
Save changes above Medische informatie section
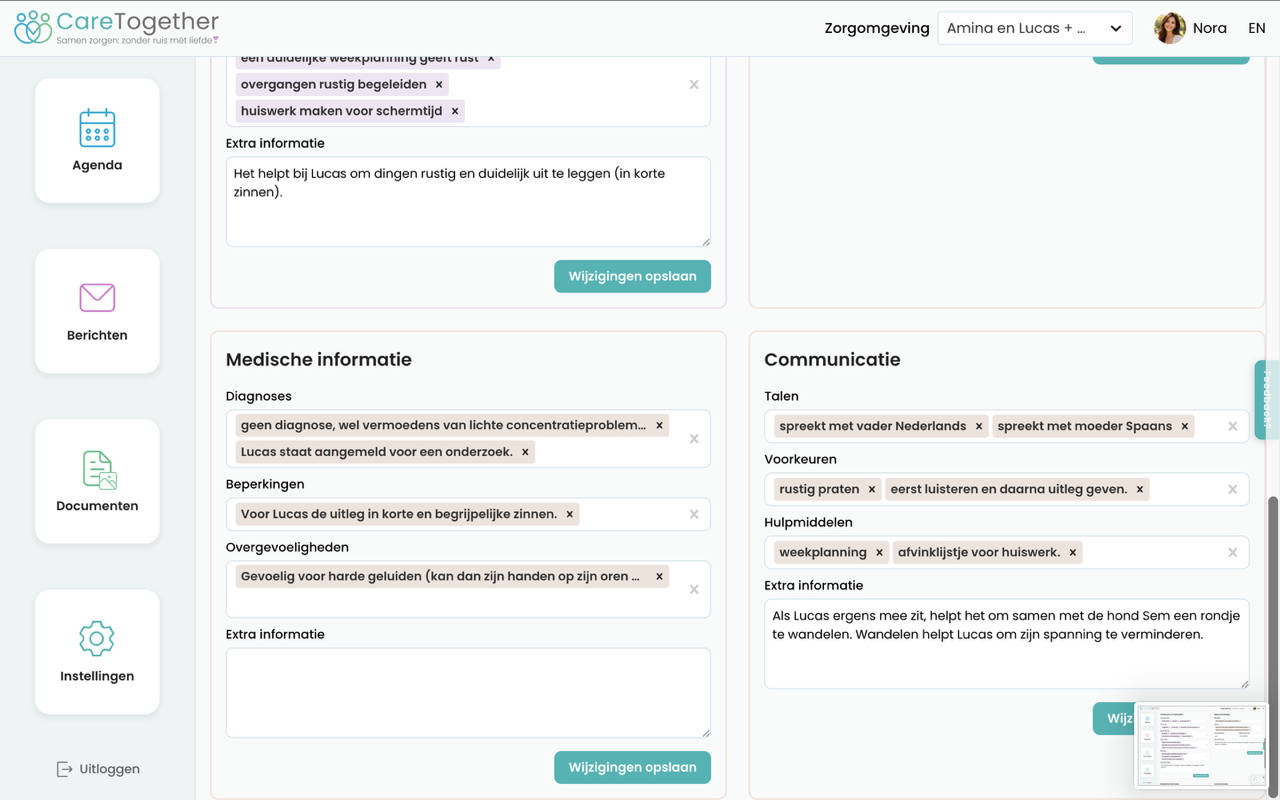click(x=632, y=276)
